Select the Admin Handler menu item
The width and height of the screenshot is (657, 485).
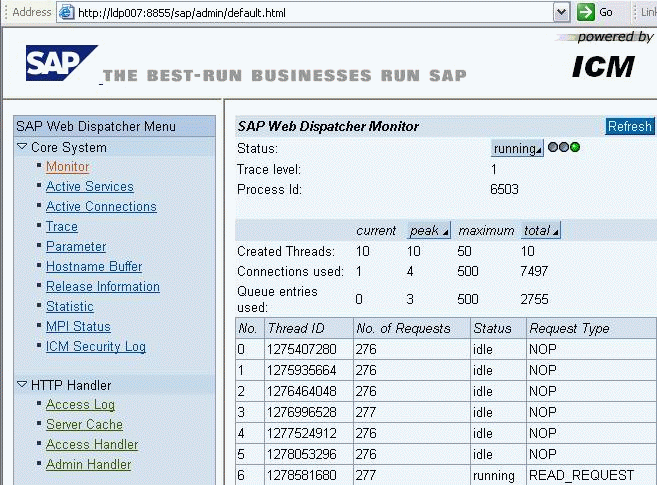tap(88, 465)
